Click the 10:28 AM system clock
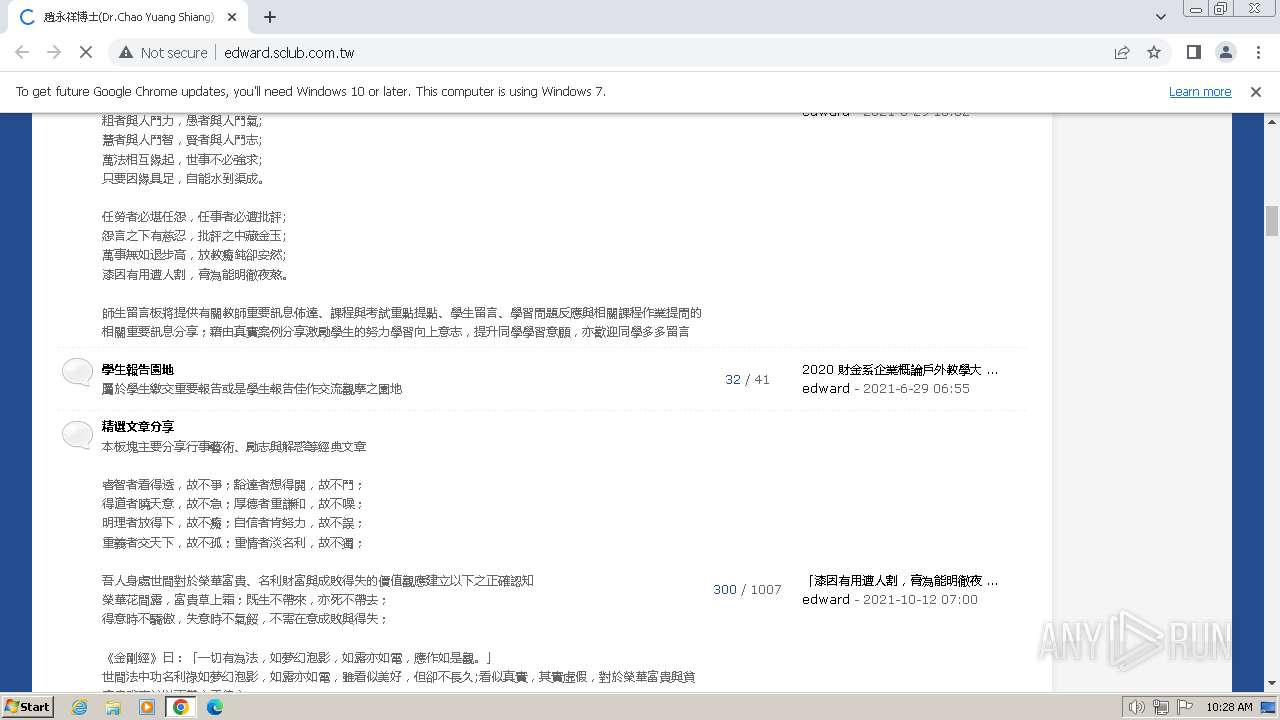The image size is (1280, 720). click(x=1229, y=707)
